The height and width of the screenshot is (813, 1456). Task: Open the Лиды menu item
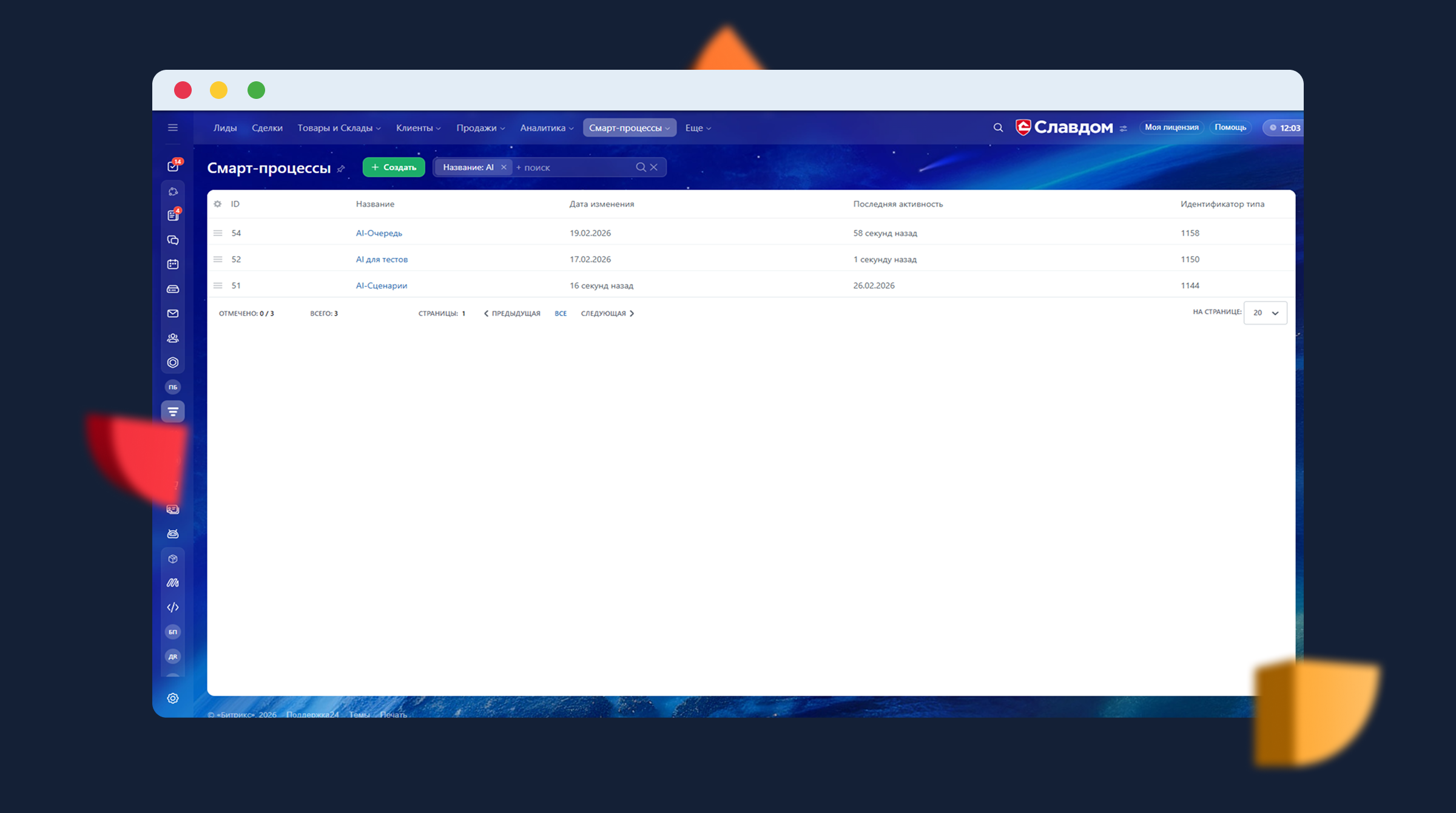point(224,128)
